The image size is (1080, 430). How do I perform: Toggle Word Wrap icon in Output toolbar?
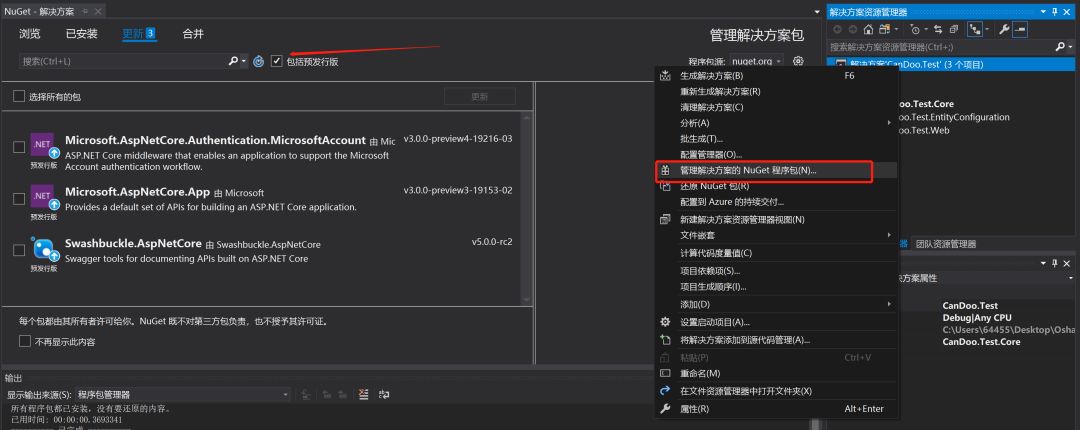(x=384, y=394)
